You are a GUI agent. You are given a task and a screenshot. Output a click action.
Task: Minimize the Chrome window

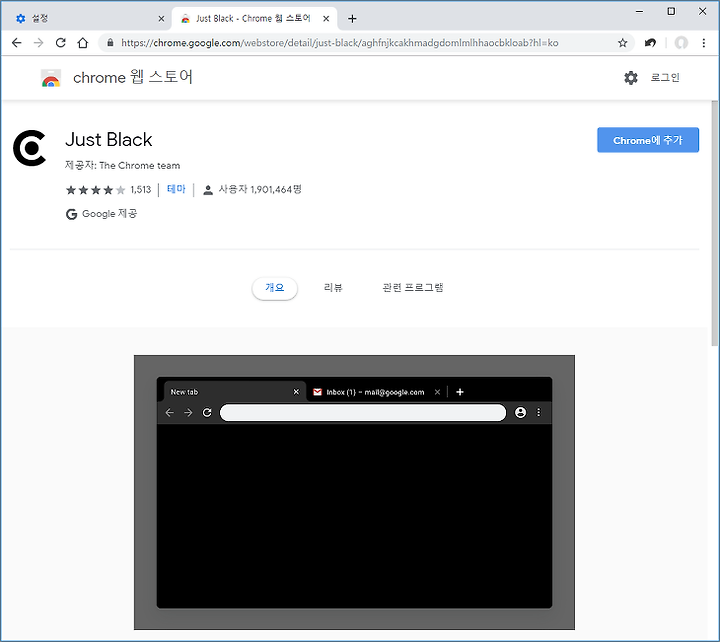[x=639, y=11]
